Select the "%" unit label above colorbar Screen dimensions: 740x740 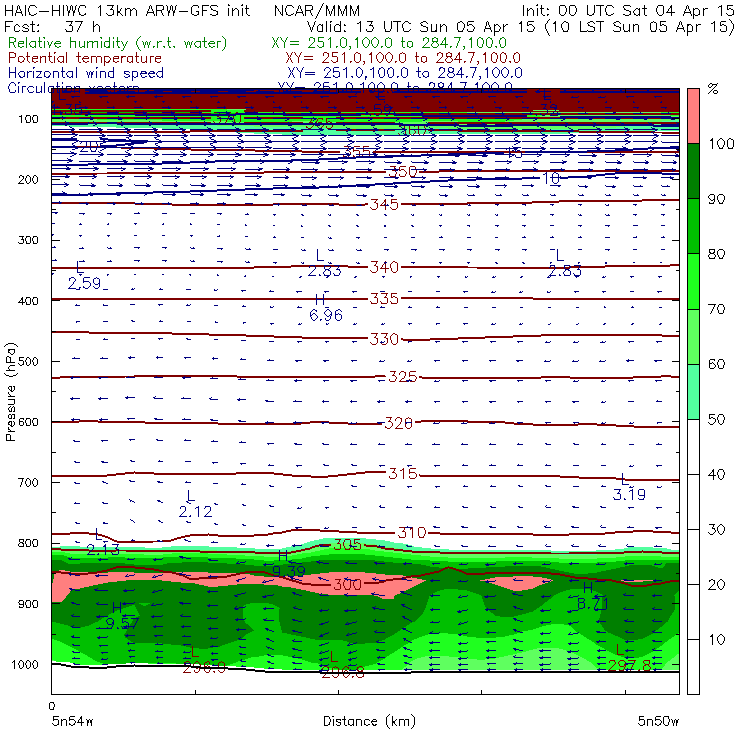pos(713,89)
